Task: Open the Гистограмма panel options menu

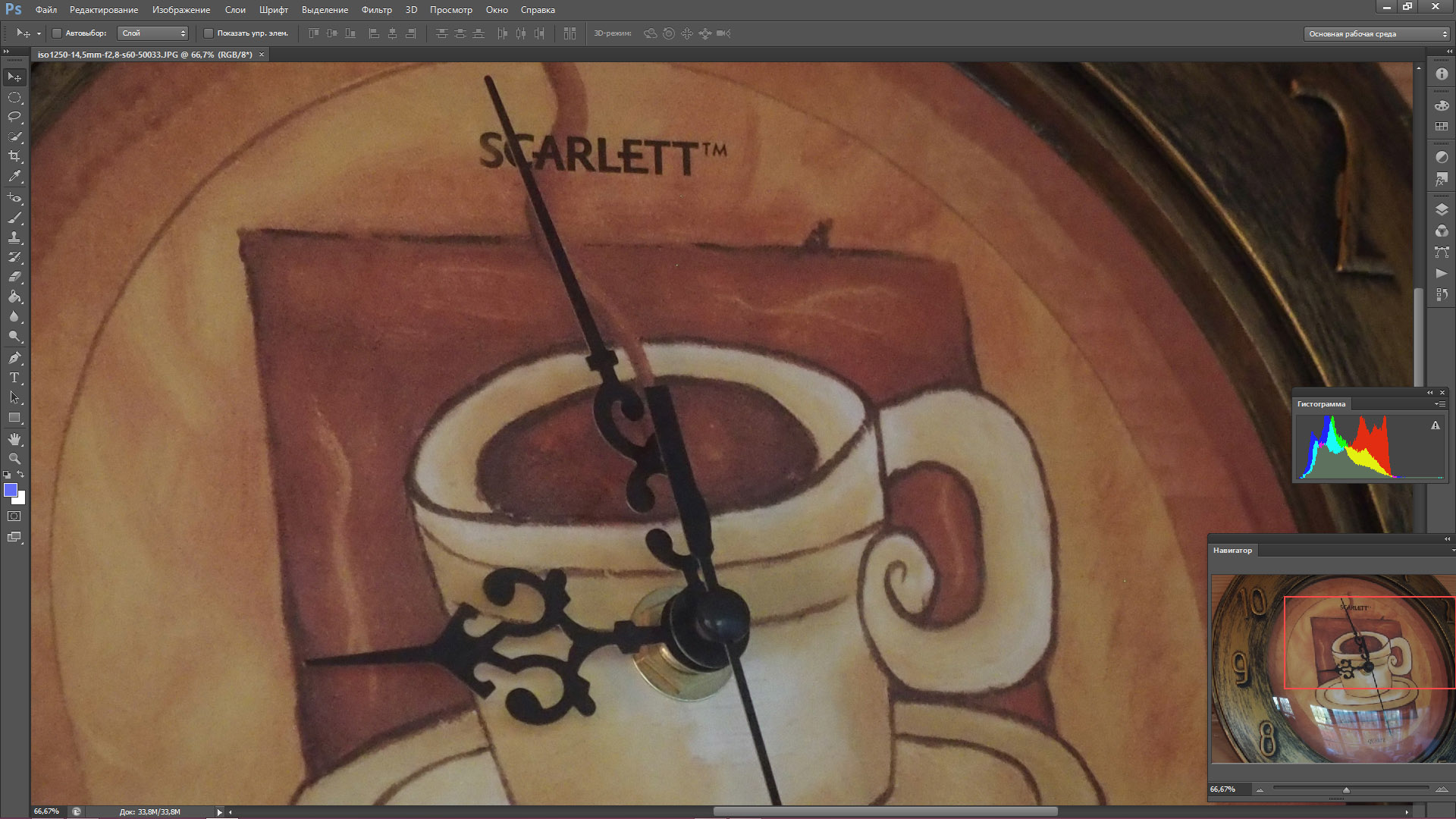Action: (x=1439, y=404)
